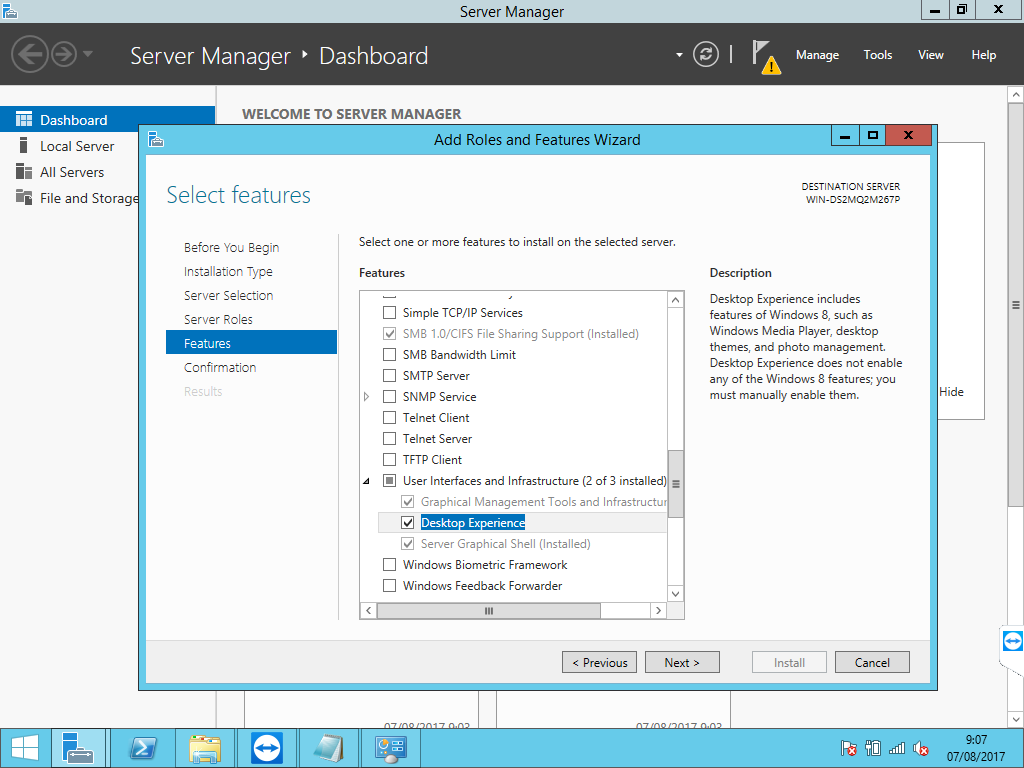This screenshot has height=768, width=1024.
Task: Check Windows Feedback Forwarder checkbox
Action: click(389, 585)
